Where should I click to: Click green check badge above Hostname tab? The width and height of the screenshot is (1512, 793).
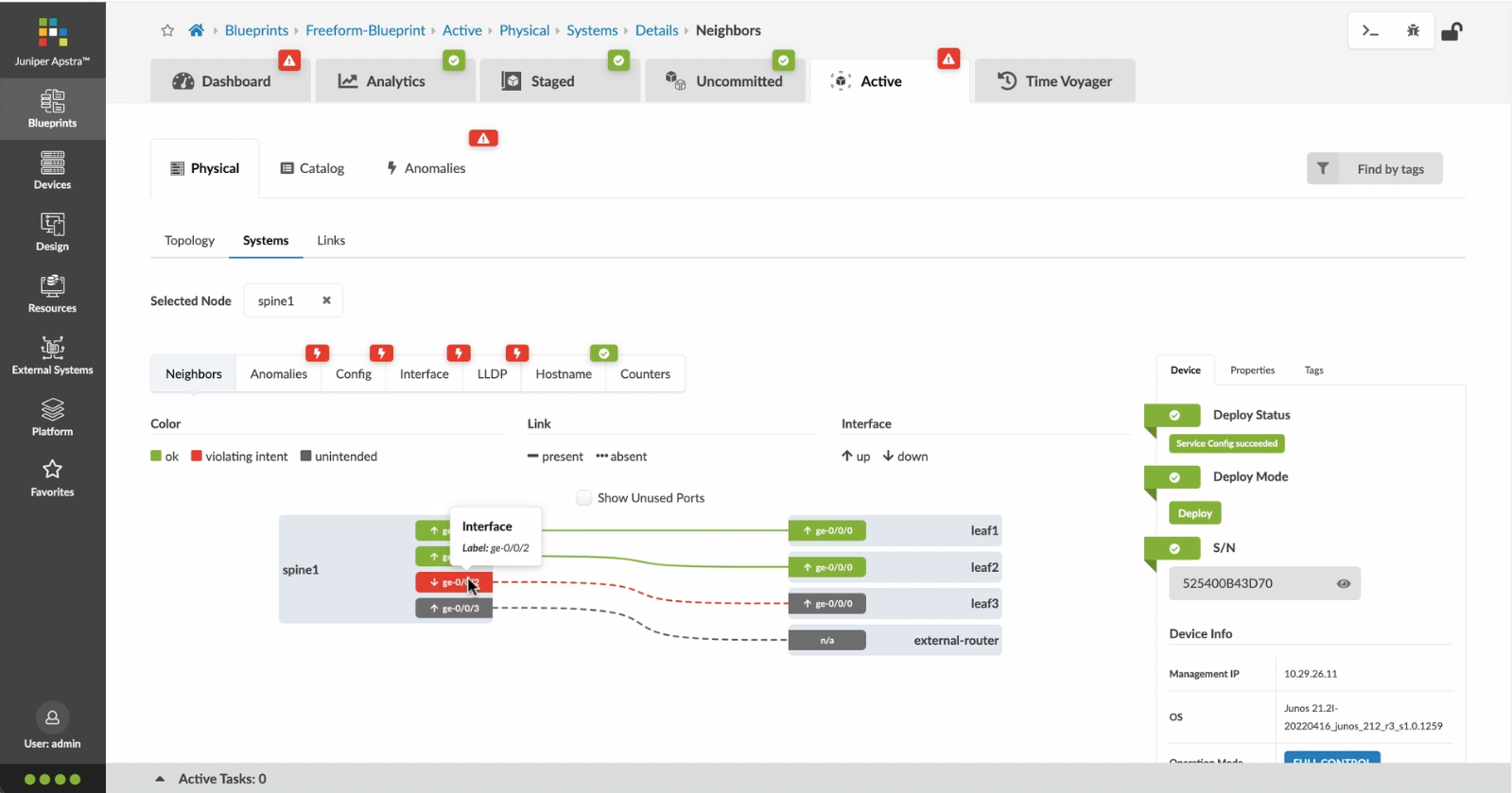(x=603, y=353)
